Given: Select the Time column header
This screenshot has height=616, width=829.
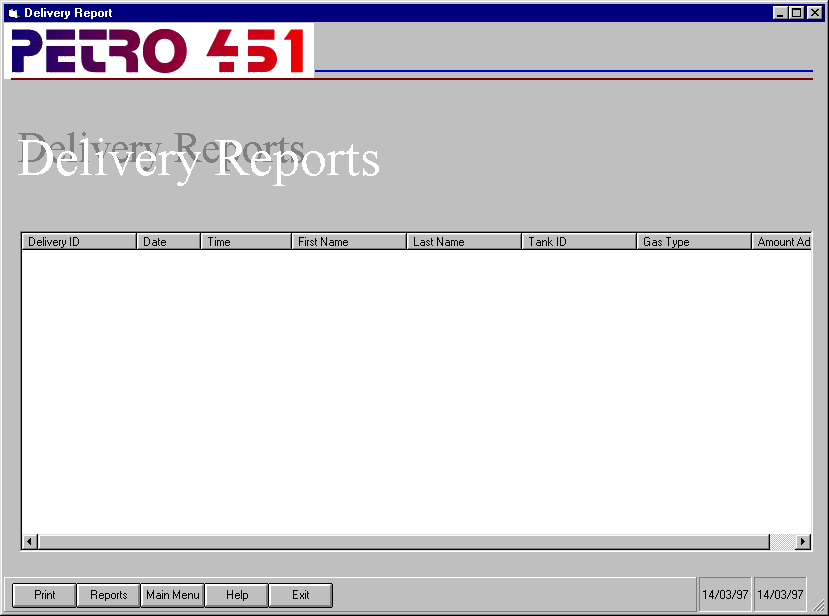Looking at the screenshot, I should [246, 242].
